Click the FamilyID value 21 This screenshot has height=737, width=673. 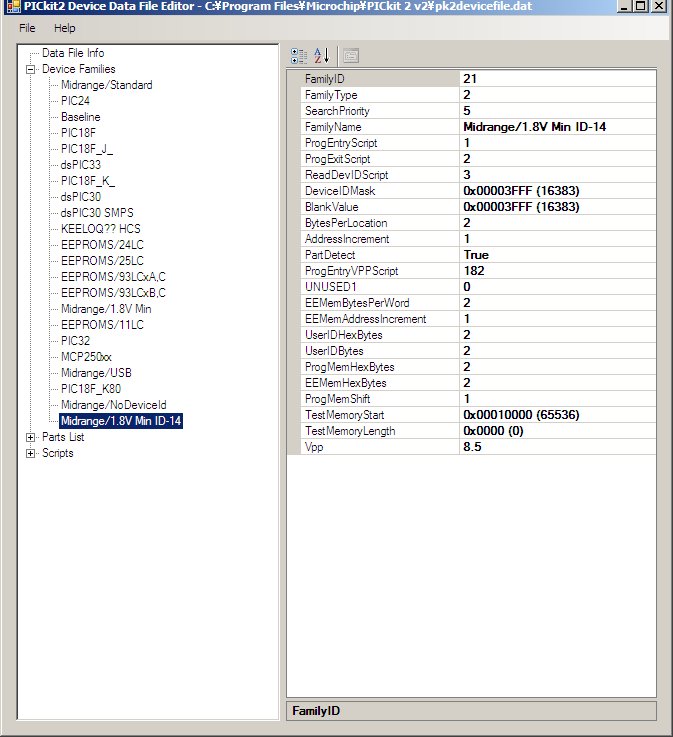pos(558,78)
